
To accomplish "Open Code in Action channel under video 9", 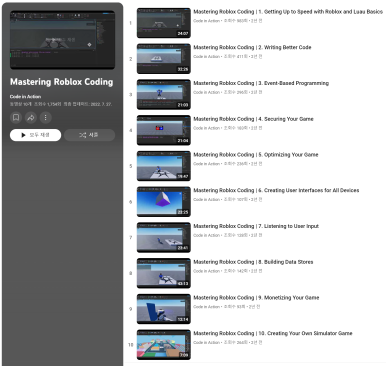I will (206, 307).
